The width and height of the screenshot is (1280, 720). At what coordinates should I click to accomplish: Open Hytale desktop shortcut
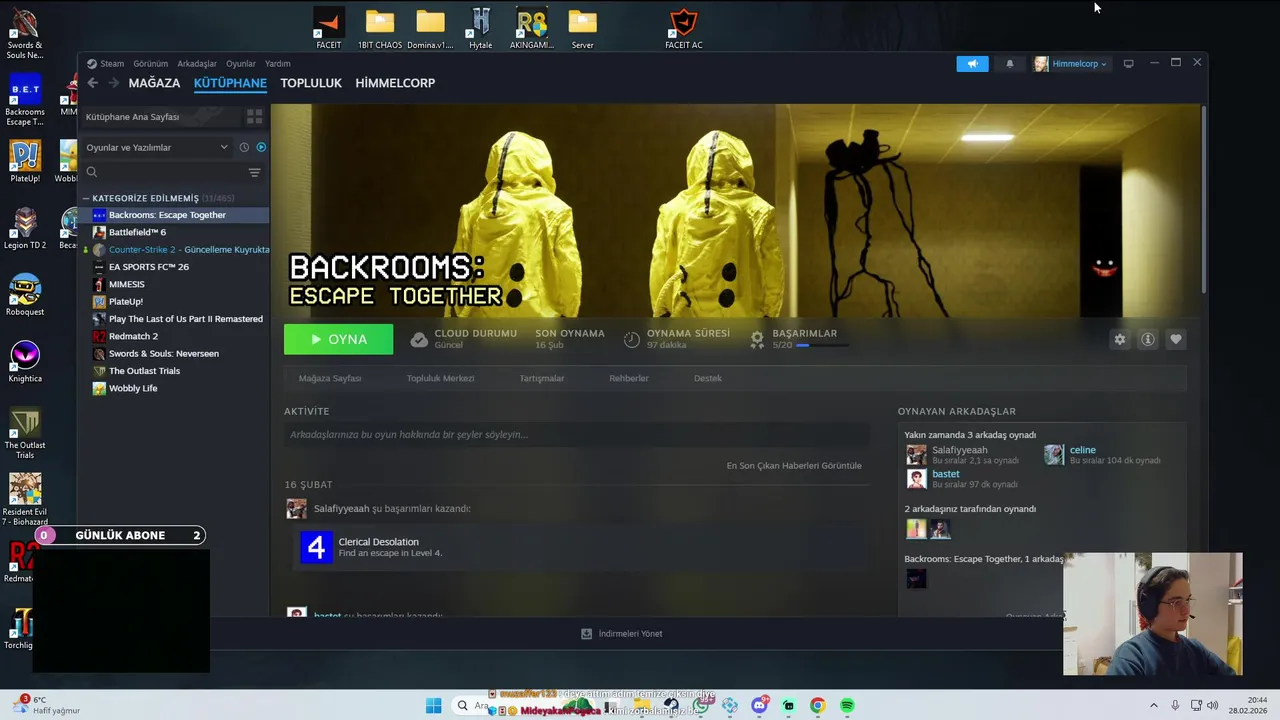[x=481, y=28]
